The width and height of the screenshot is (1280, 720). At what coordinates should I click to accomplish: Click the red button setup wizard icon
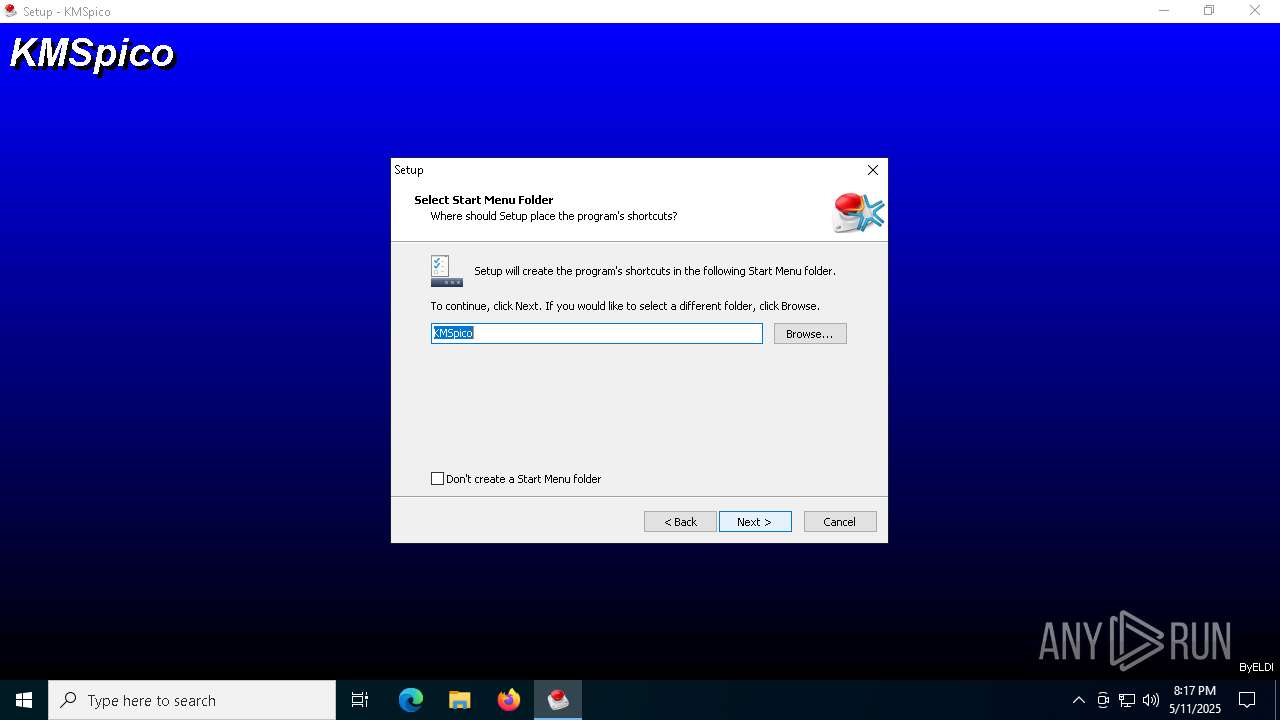pyautogui.click(x=859, y=212)
